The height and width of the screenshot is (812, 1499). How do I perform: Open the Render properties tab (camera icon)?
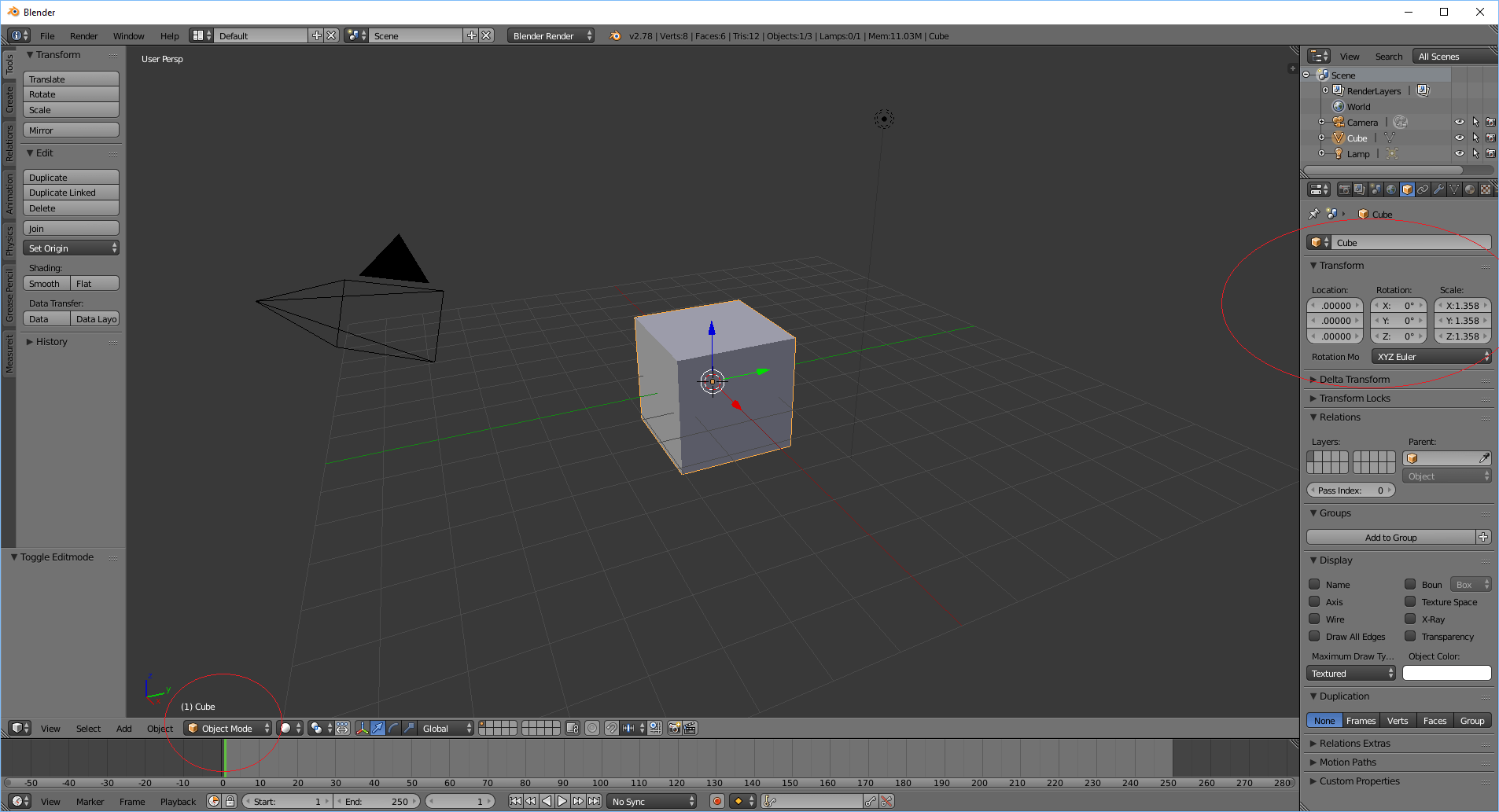click(1346, 189)
